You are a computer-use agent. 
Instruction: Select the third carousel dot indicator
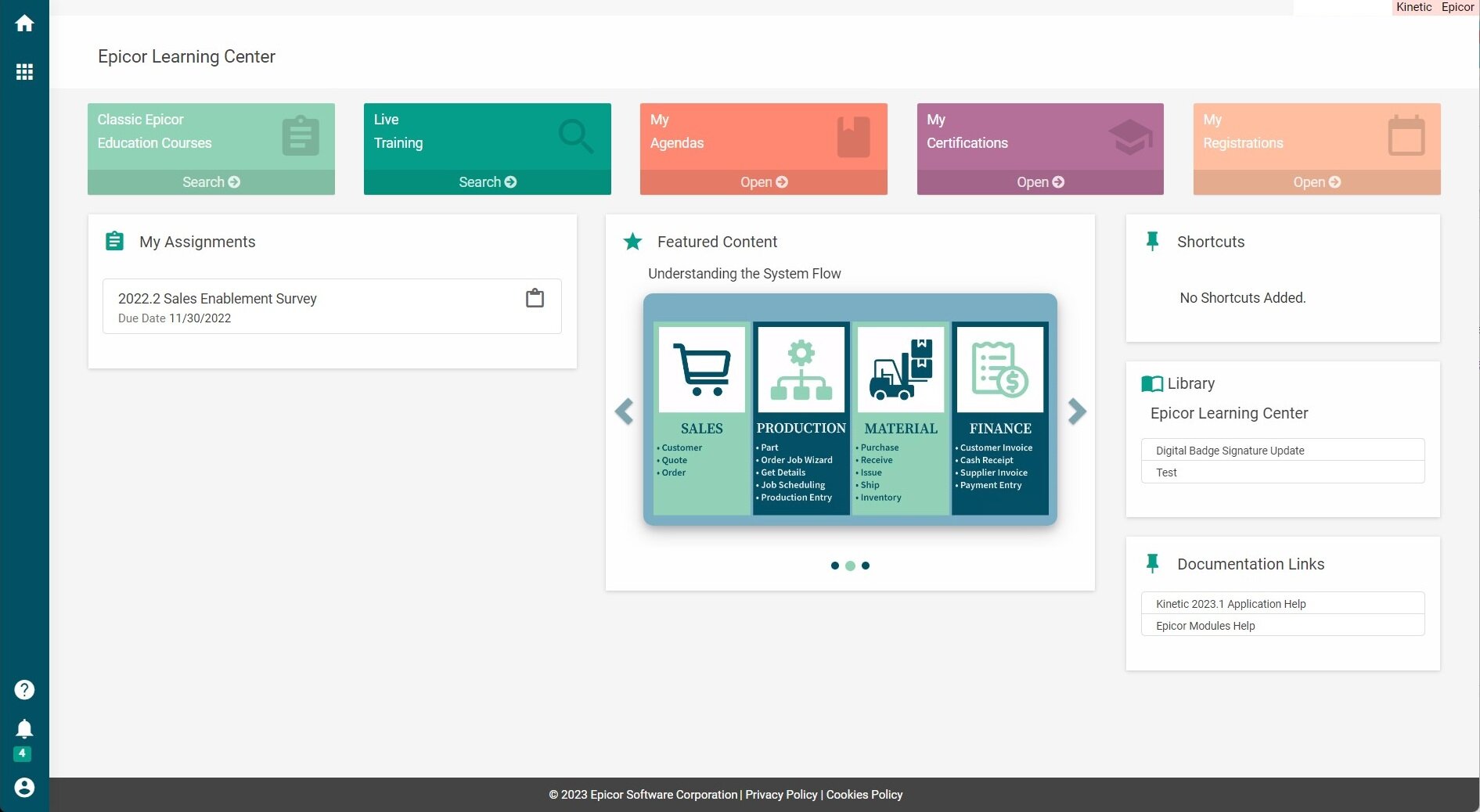[x=866, y=566]
